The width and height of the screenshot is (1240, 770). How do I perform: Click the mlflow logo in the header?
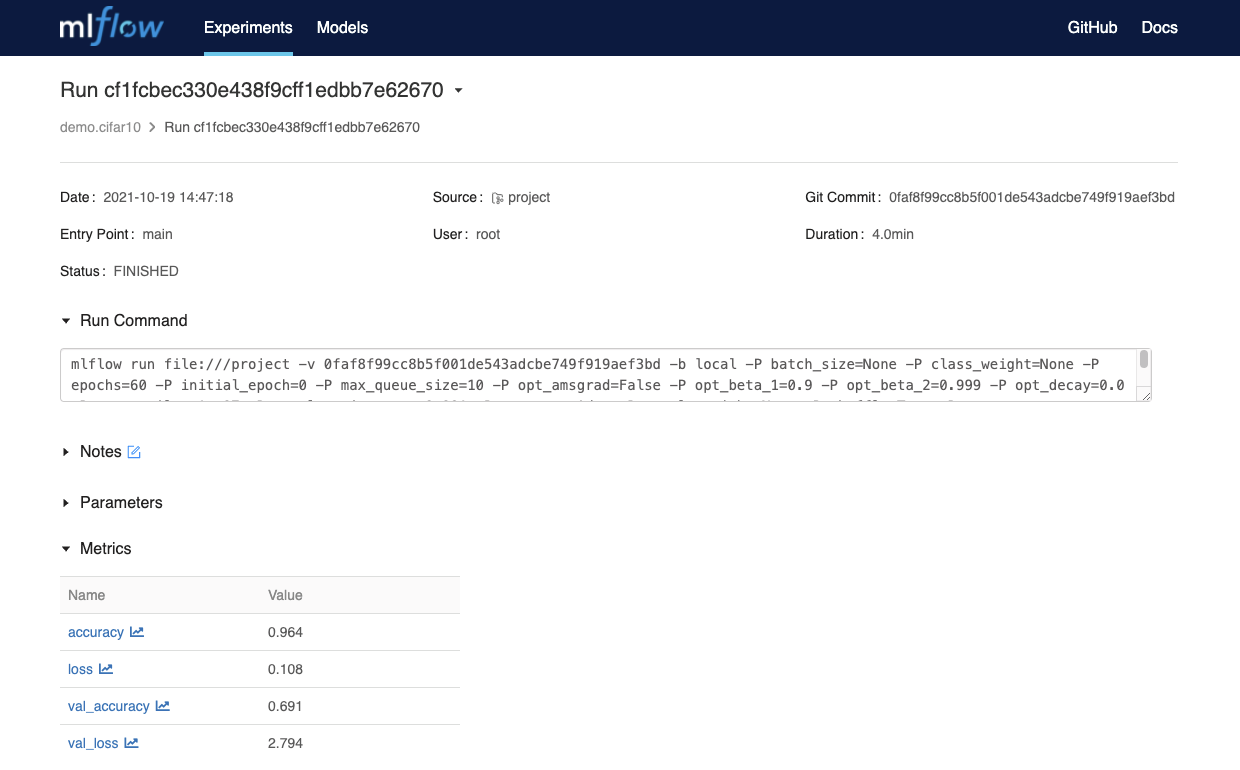click(x=110, y=27)
